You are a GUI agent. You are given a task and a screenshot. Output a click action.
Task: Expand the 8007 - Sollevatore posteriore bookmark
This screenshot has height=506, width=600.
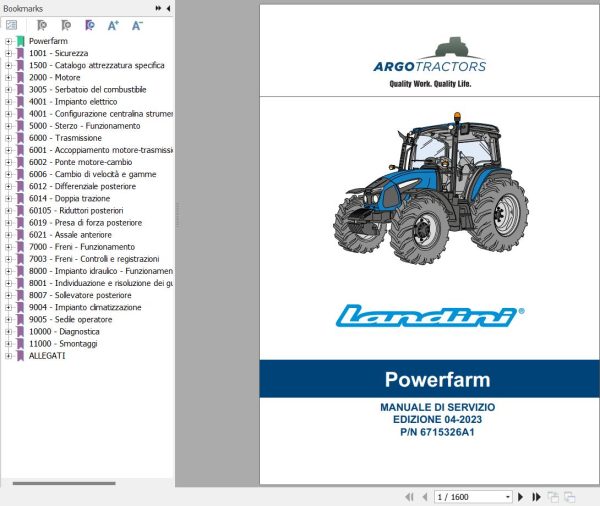tap(8, 295)
